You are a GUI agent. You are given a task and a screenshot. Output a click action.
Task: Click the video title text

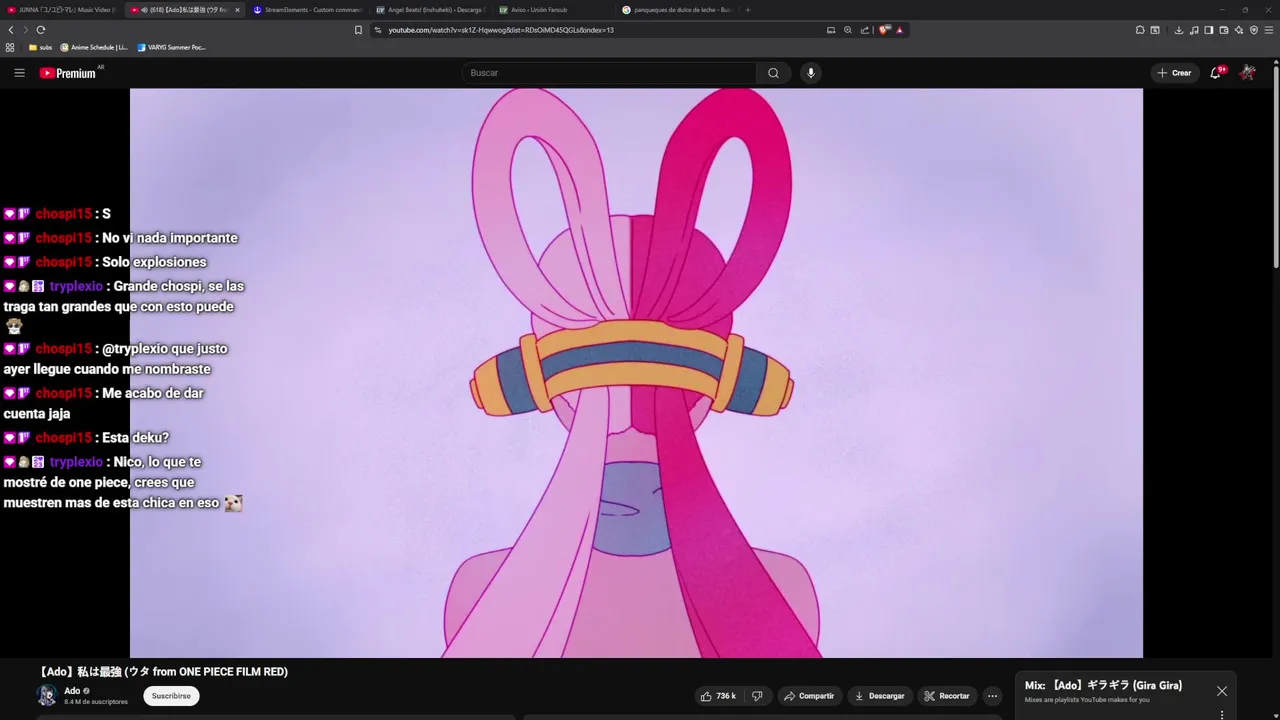click(x=162, y=672)
